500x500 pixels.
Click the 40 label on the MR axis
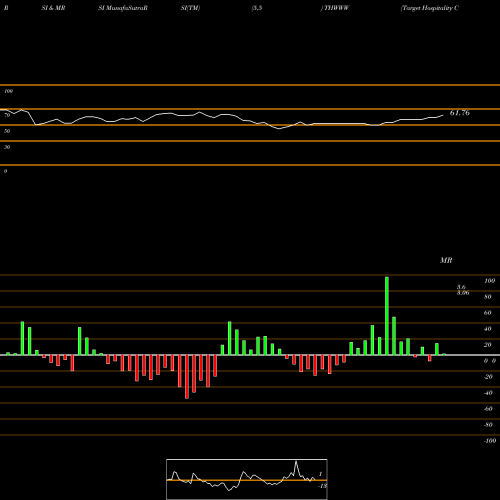(488, 329)
